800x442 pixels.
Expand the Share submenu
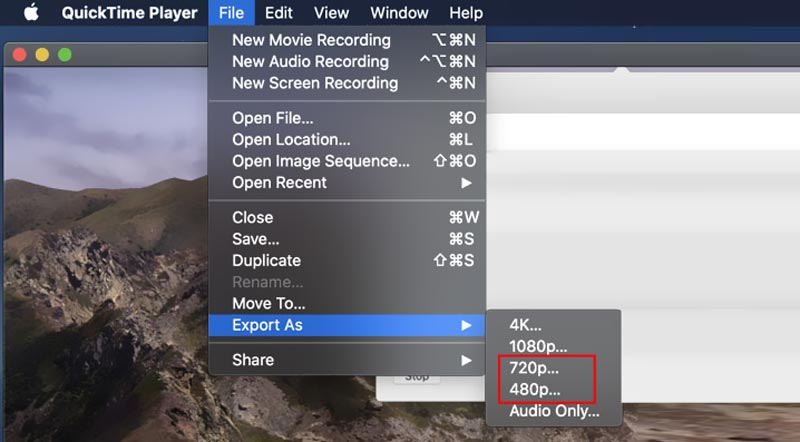pos(347,360)
